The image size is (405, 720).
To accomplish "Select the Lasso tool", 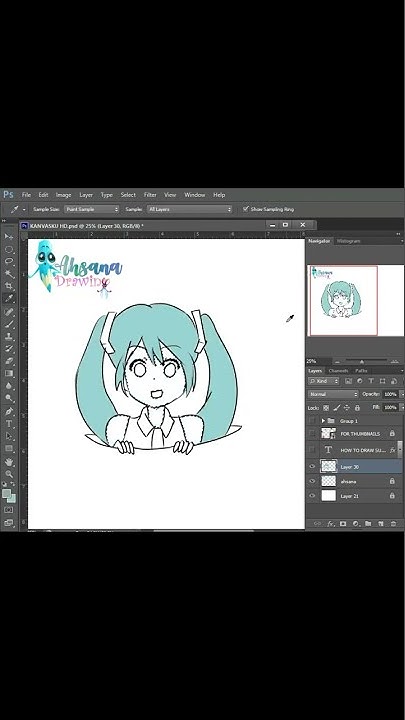I will (x=9, y=262).
